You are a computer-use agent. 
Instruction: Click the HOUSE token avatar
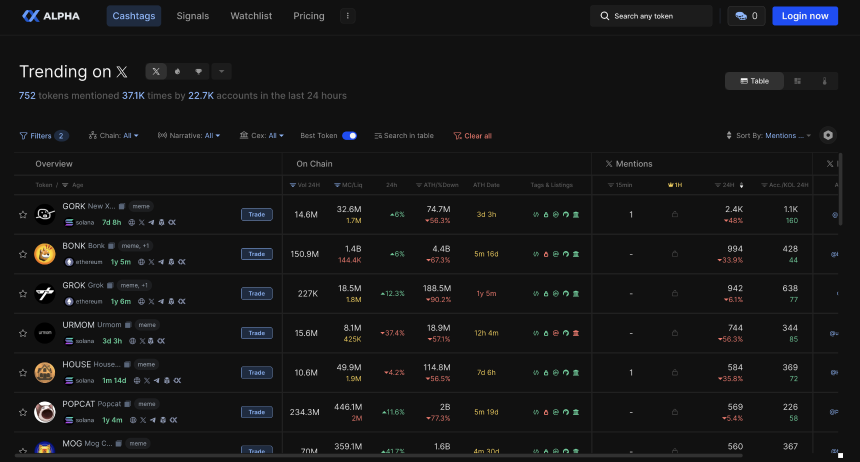pos(45,373)
